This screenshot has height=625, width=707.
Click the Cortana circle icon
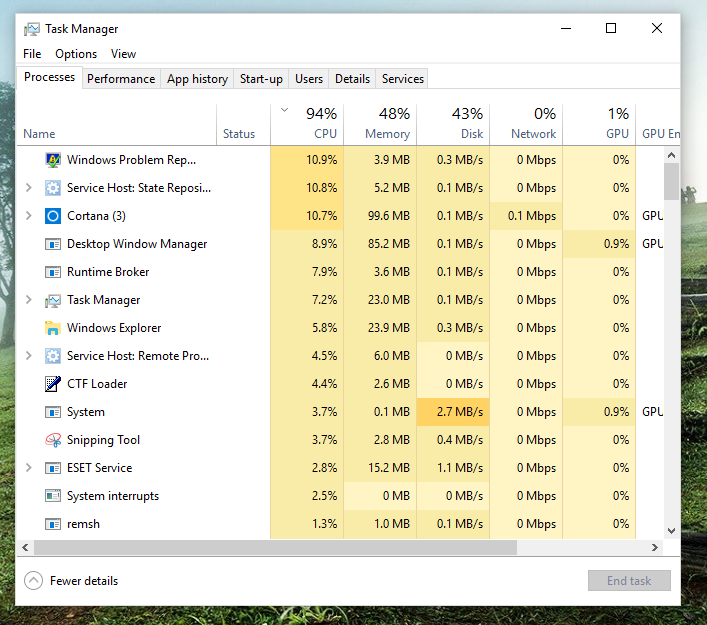coord(53,216)
